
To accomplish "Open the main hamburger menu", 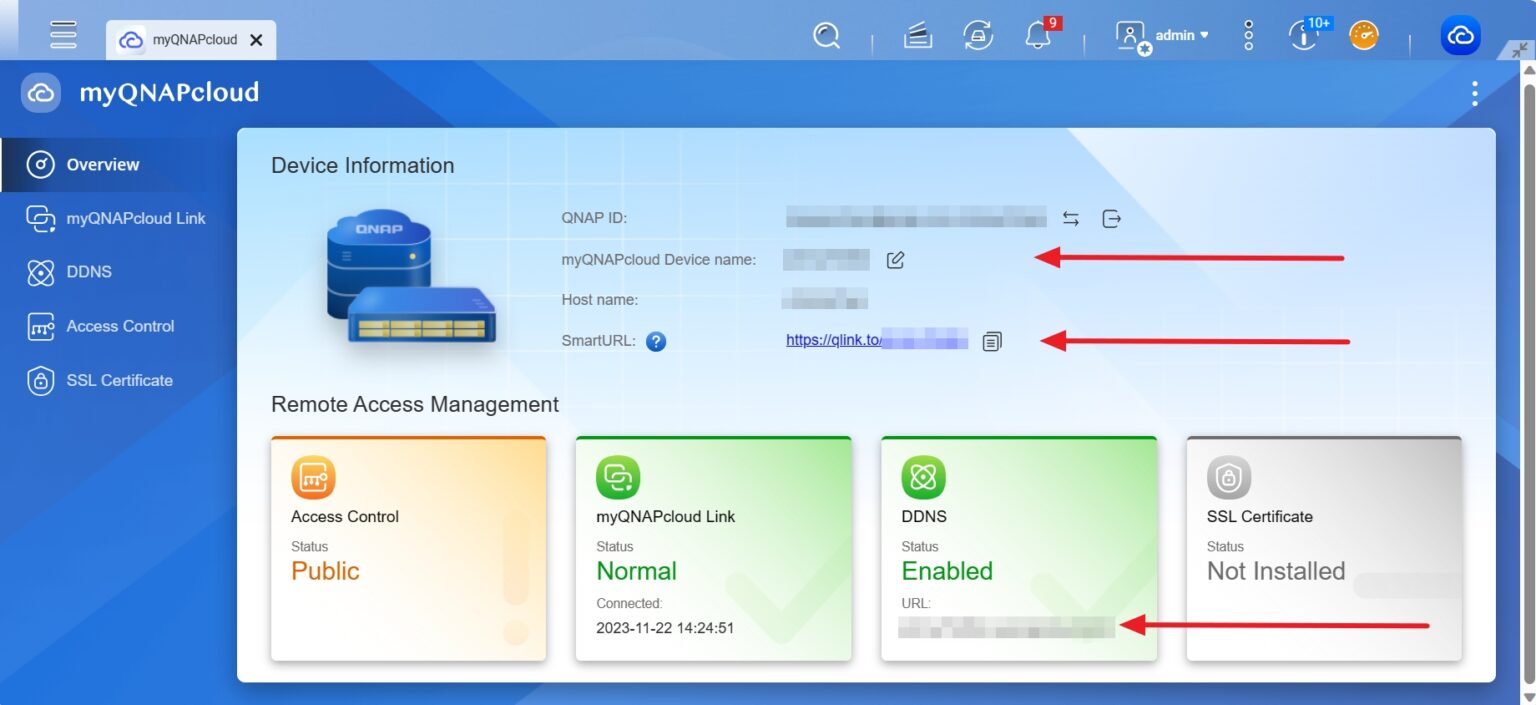I will click(63, 34).
